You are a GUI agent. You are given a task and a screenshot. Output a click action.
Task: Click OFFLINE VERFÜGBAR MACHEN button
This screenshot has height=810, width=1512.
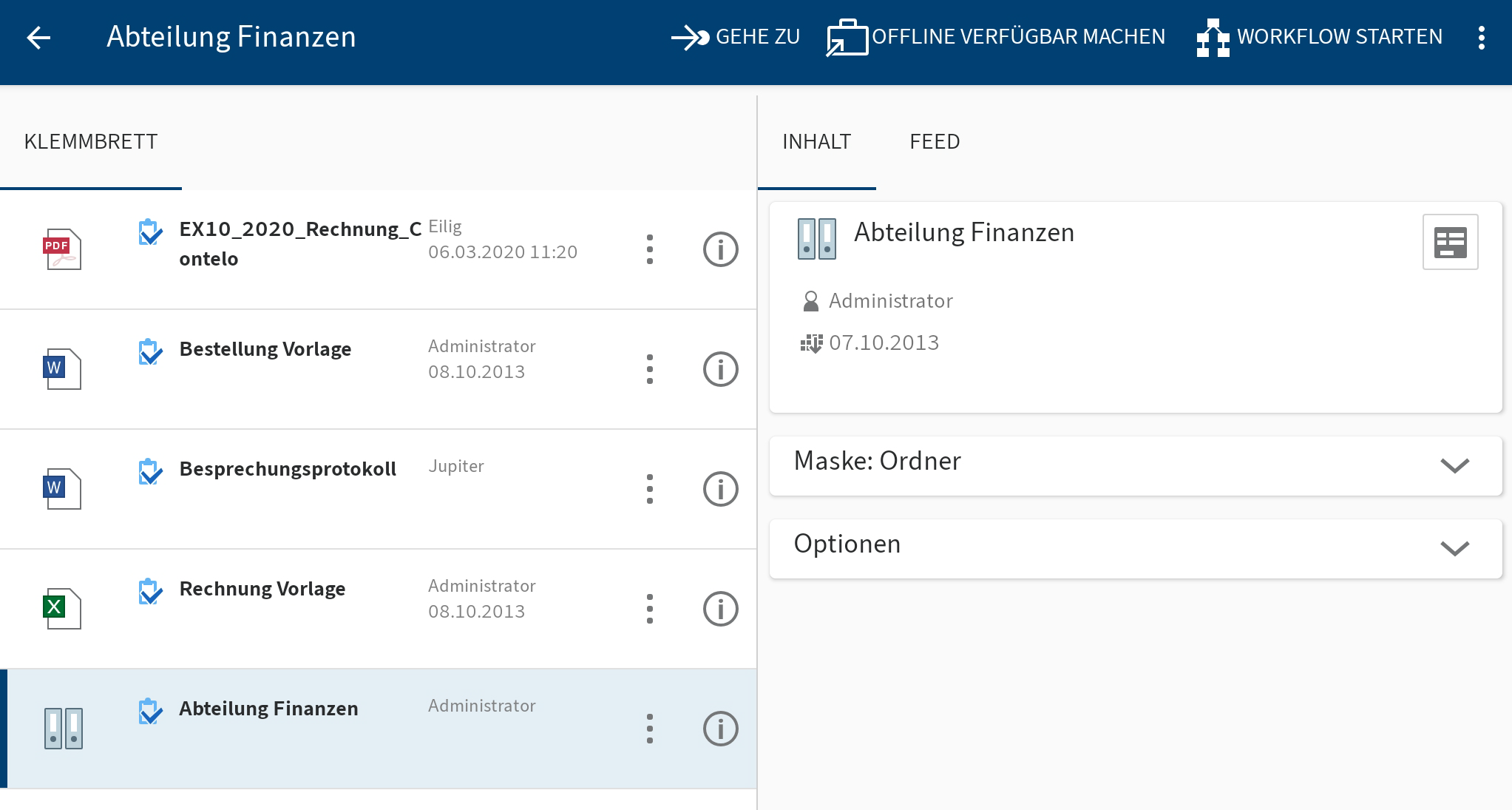coord(996,37)
